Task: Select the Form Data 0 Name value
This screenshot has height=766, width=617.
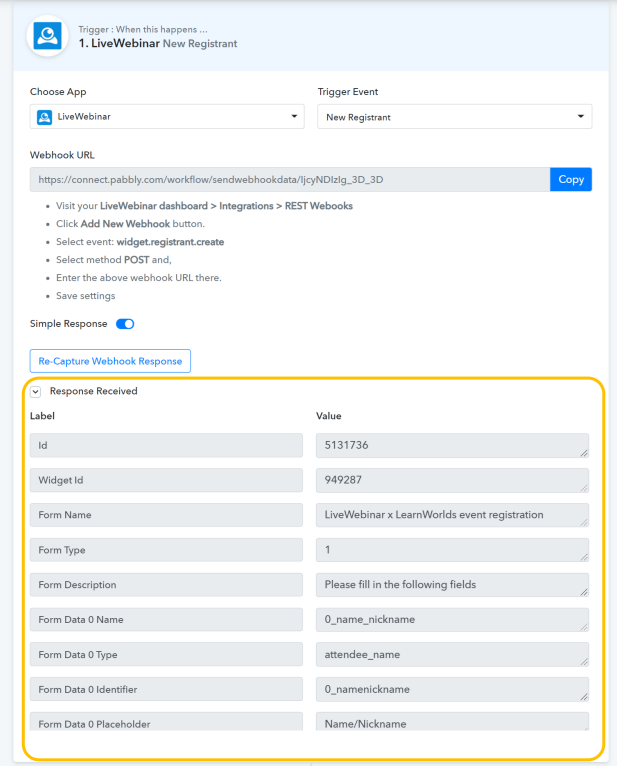Action: (x=452, y=620)
